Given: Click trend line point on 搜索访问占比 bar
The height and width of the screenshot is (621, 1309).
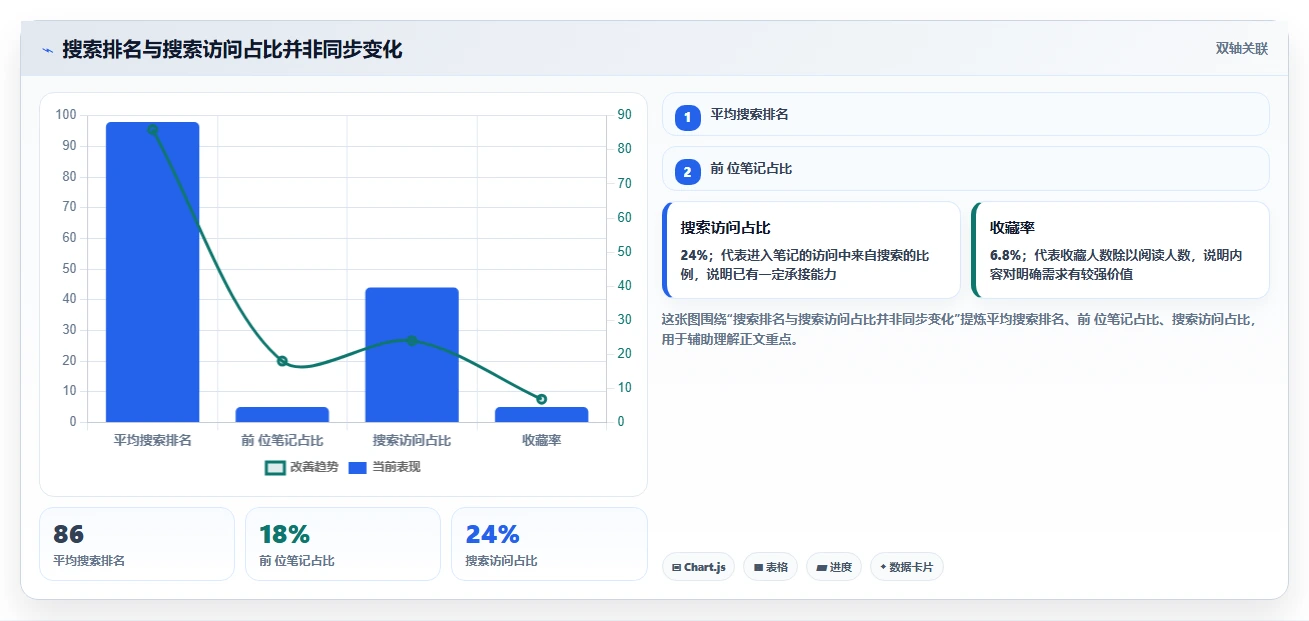Looking at the screenshot, I should tap(412, 340).
